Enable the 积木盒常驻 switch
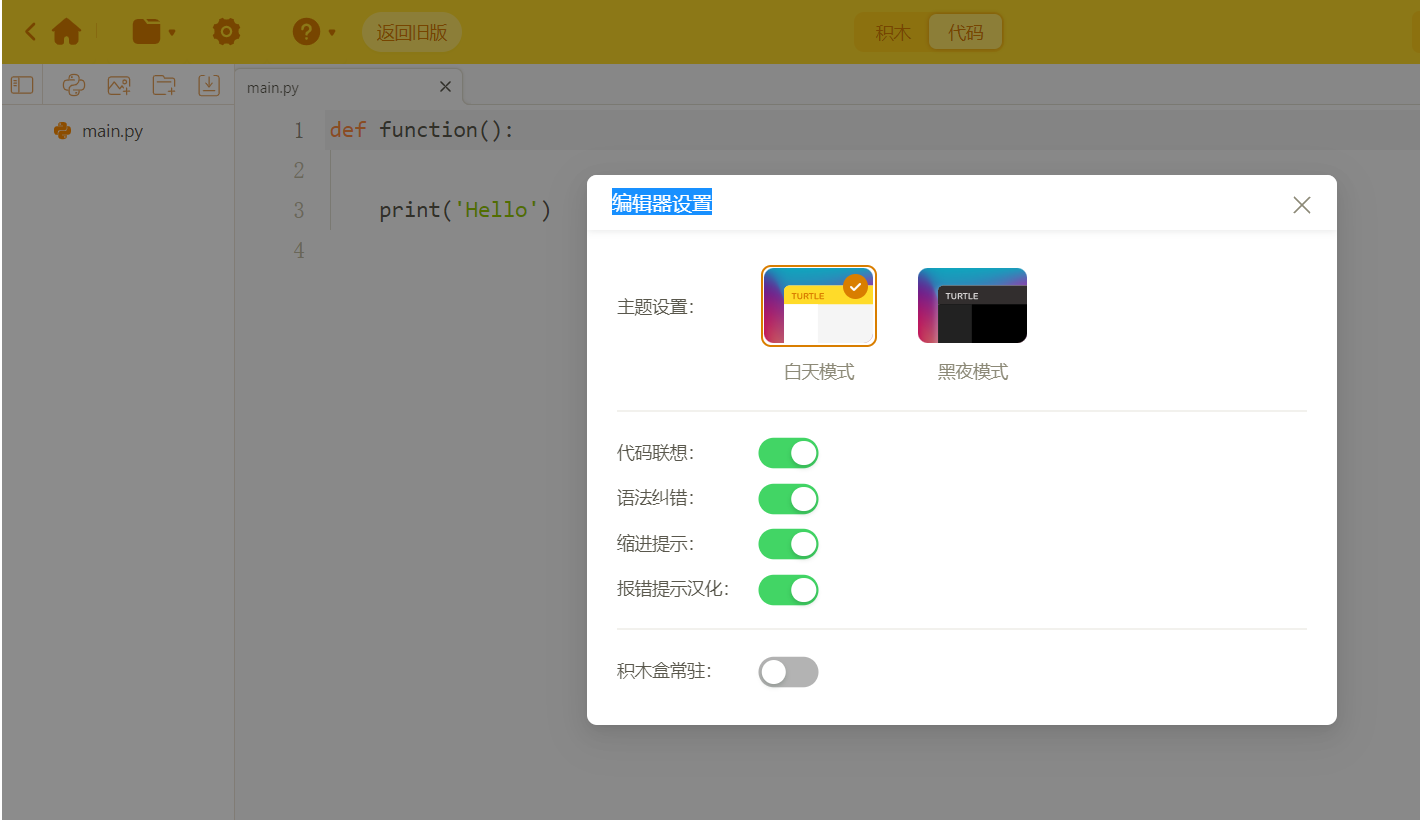The width and height of the screenshot is (1420, 820). (788, 672)
